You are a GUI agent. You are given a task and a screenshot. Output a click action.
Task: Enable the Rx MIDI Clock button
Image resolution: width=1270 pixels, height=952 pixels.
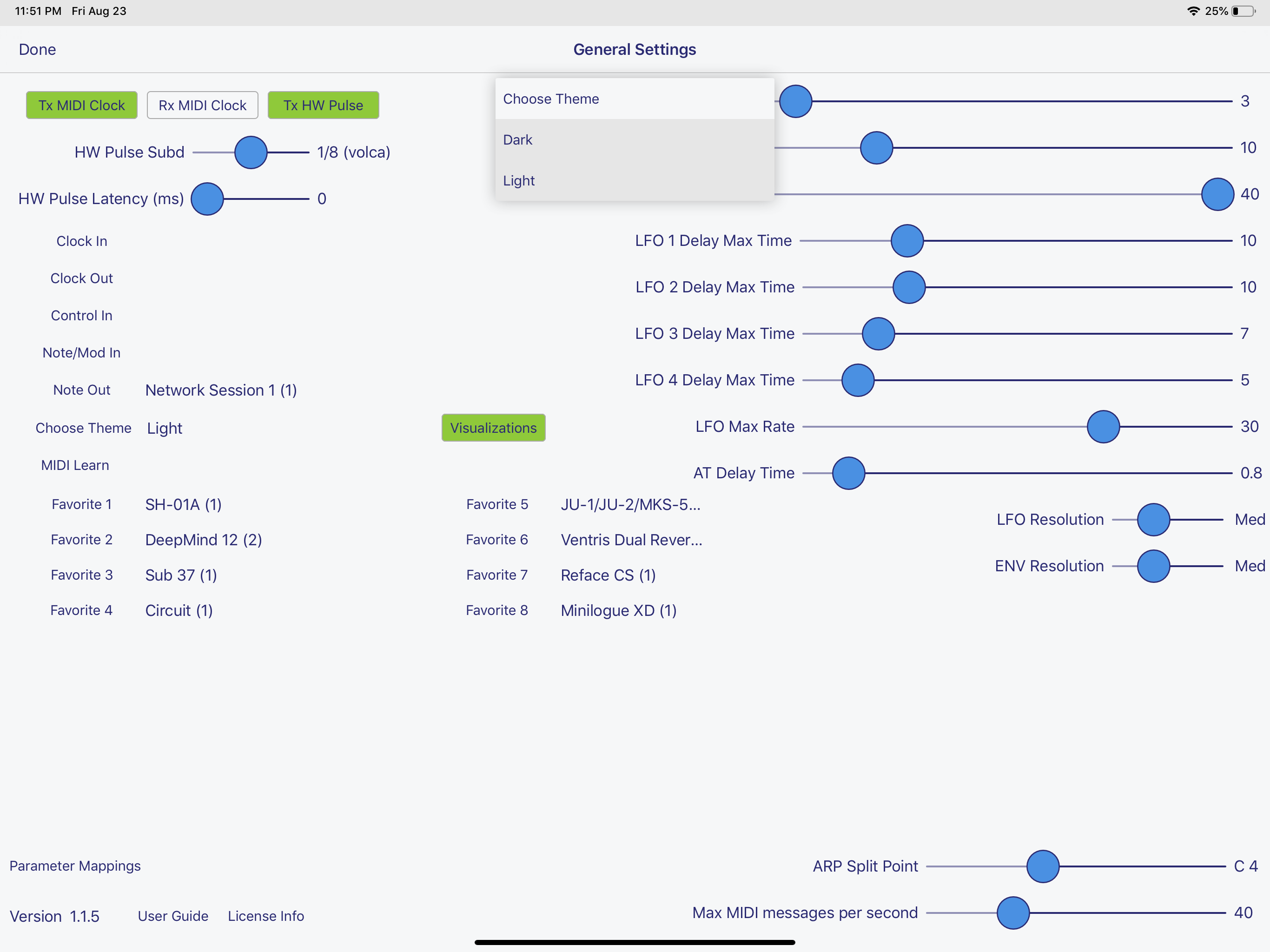[x=202, y=105]
